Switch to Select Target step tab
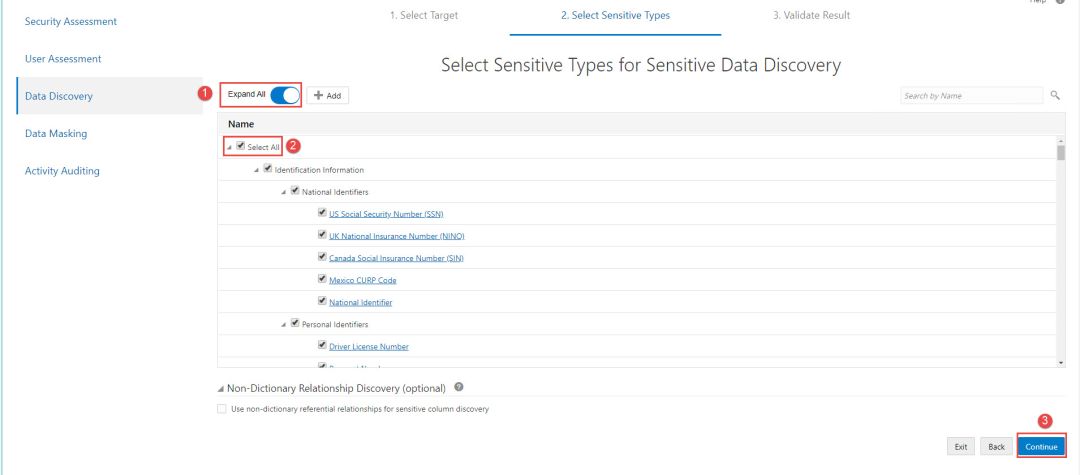The image size is (1080, 475). pyautogui.click(x=424, y=15)
